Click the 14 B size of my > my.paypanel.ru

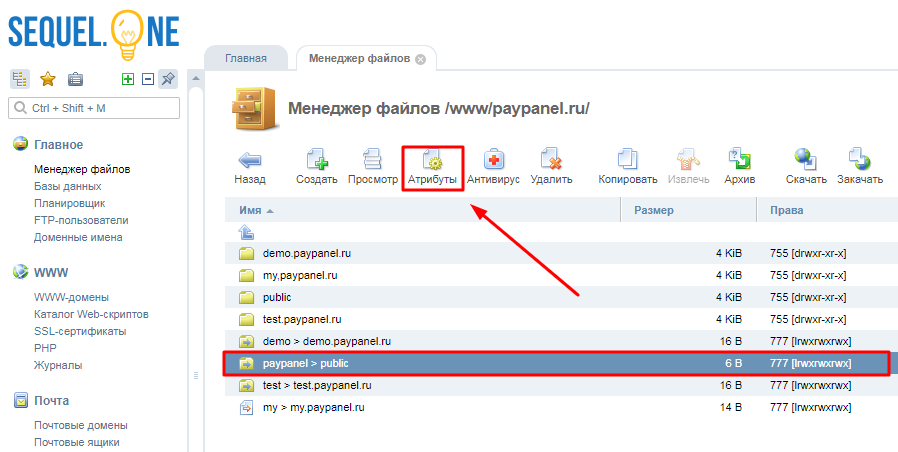(731, 408)
